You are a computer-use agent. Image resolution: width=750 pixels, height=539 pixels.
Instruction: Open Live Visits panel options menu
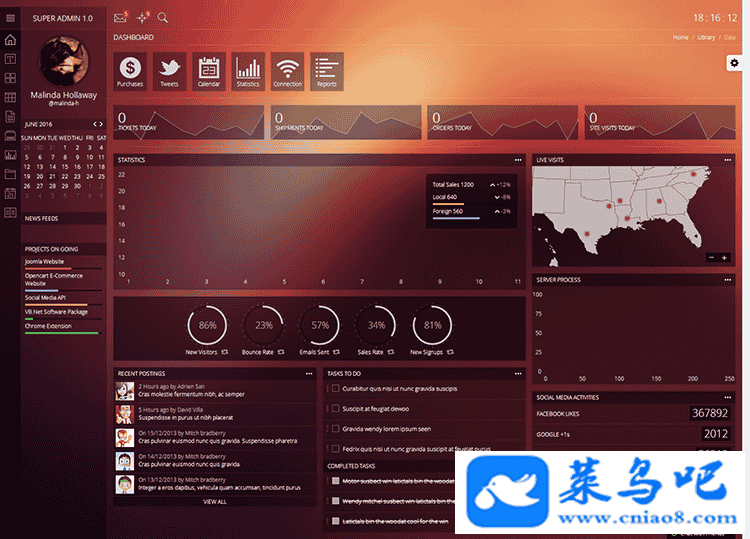click(728, 160)
